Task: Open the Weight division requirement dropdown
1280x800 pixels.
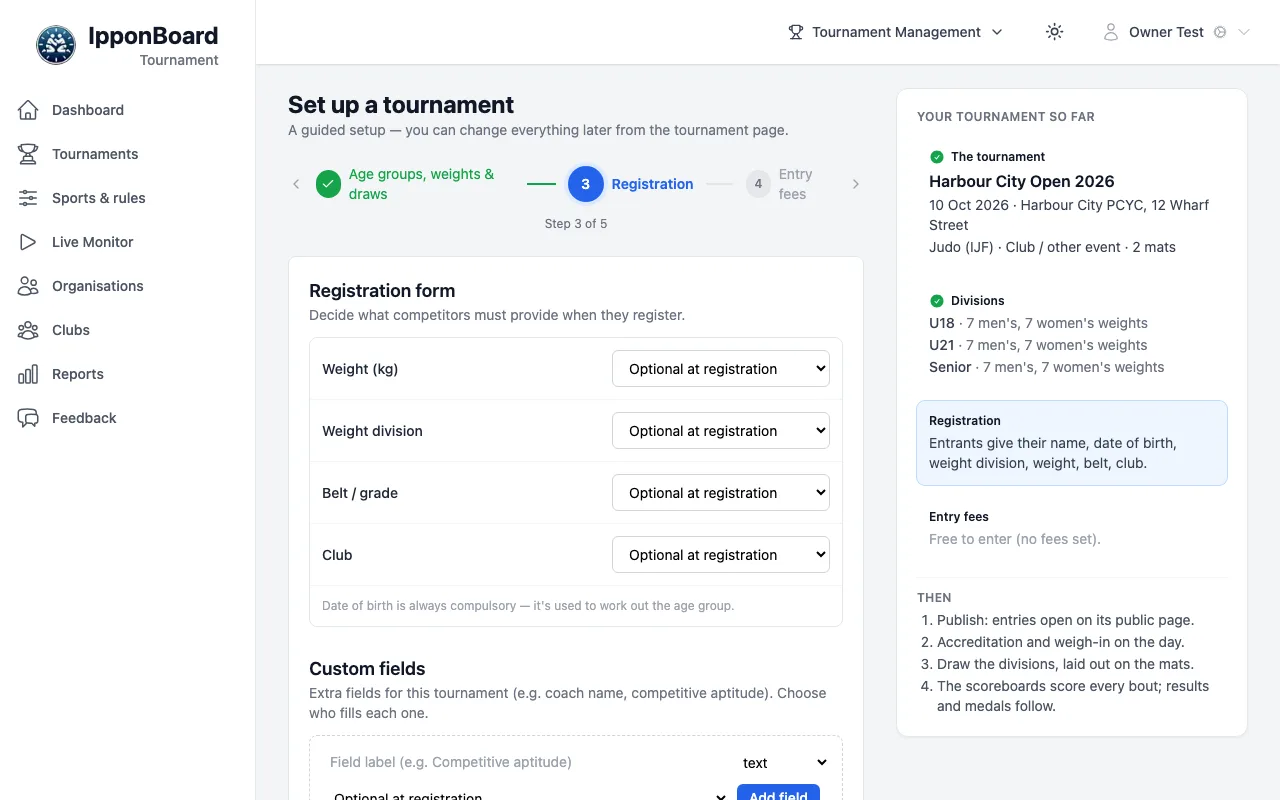Action: pyautogui.click(x=721, y=431)
